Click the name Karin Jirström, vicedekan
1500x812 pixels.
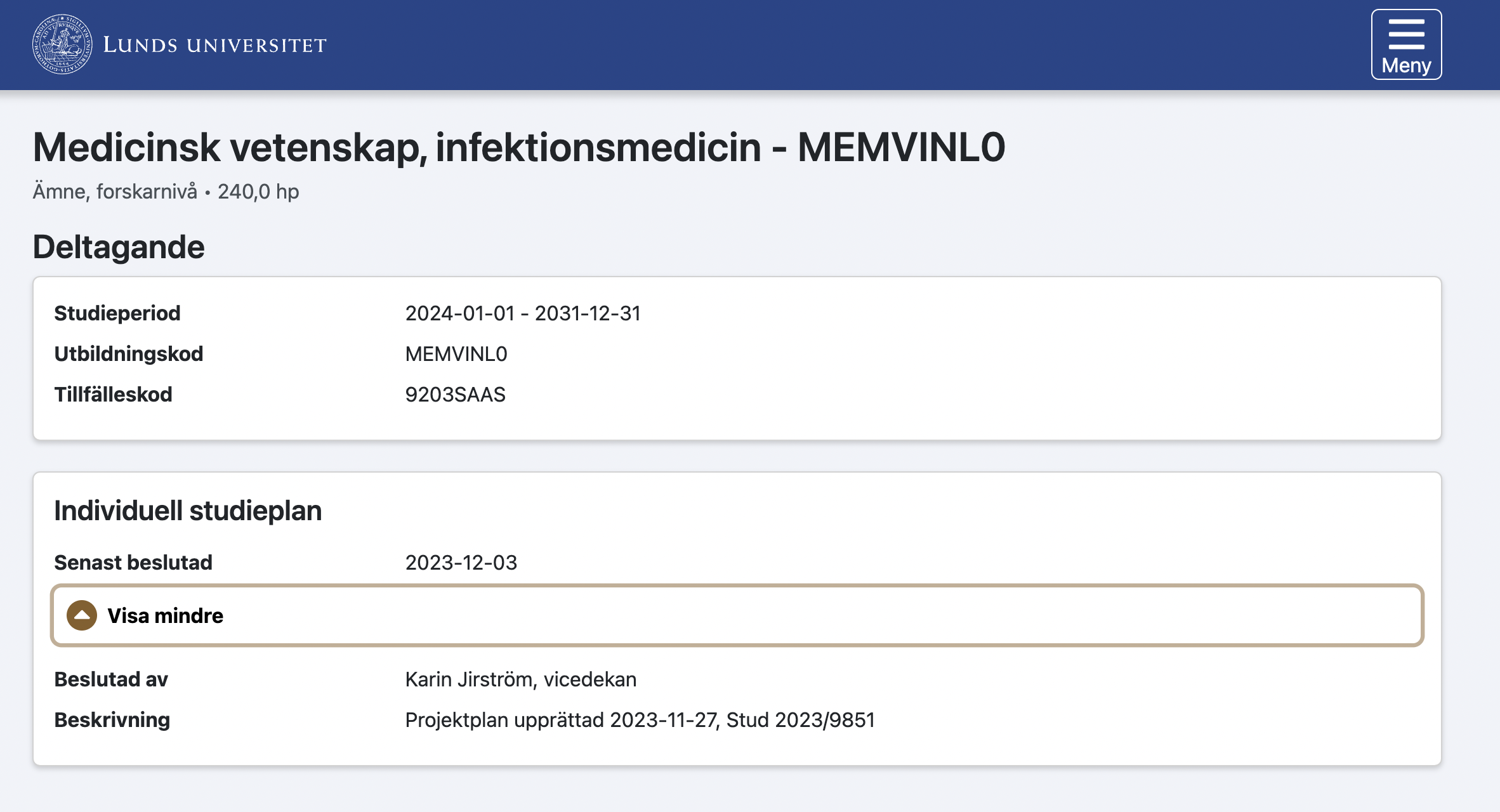[520, 679]
